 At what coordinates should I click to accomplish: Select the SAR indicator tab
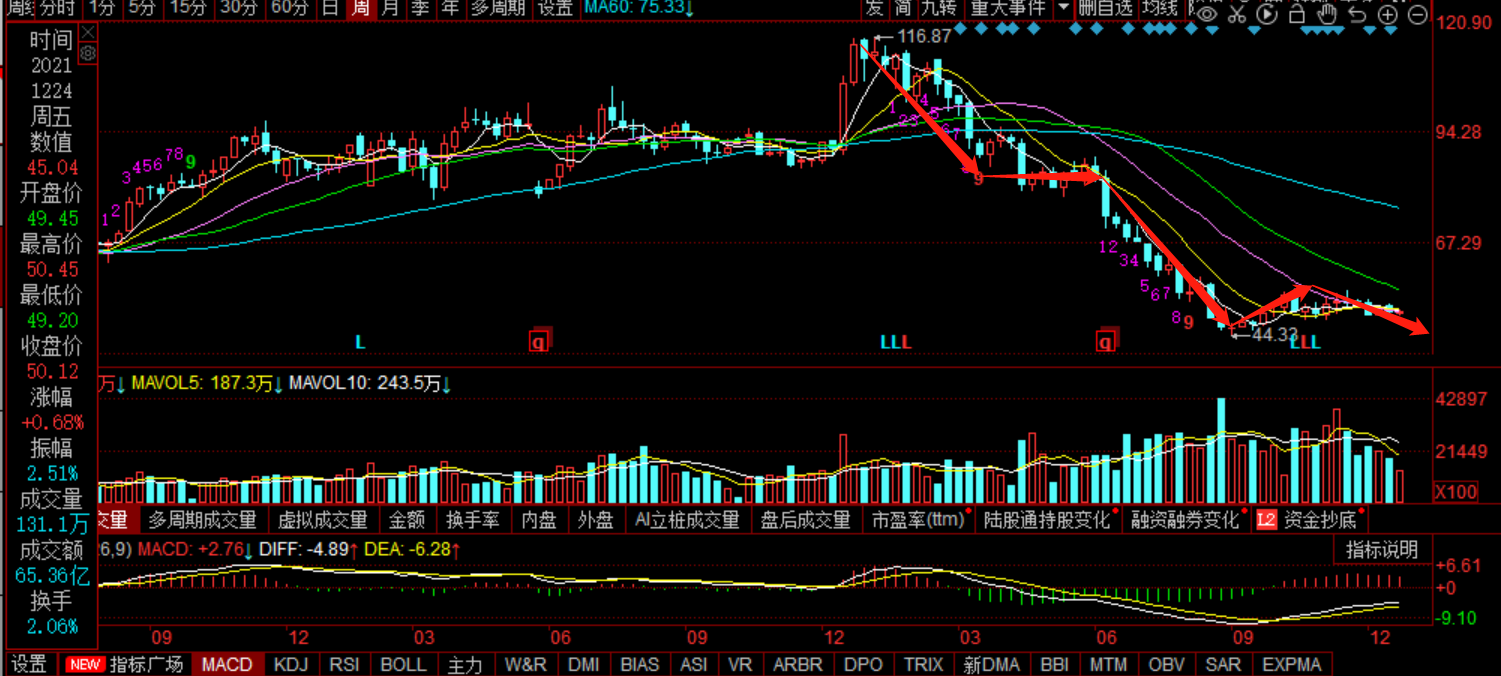click(x=1224, y=665)
